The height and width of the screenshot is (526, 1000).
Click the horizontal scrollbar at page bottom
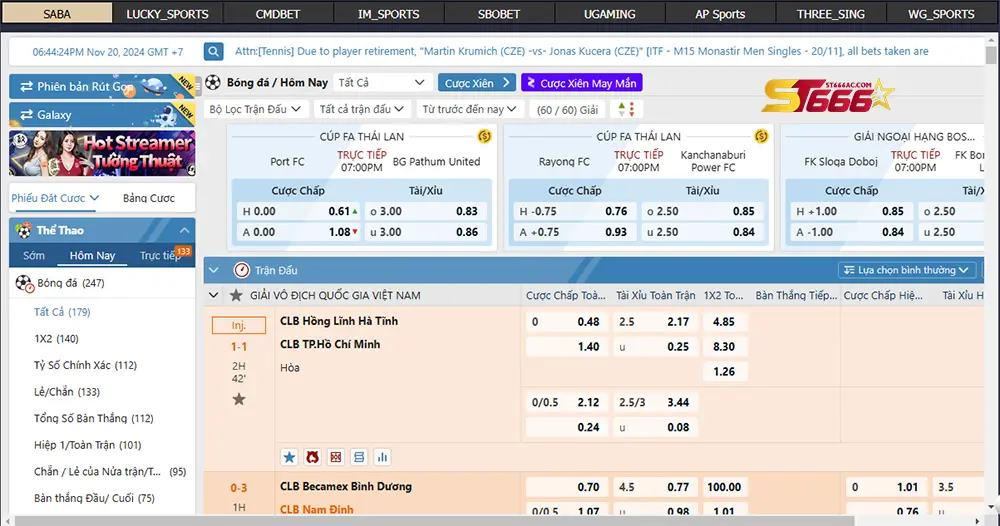(434, 521)
